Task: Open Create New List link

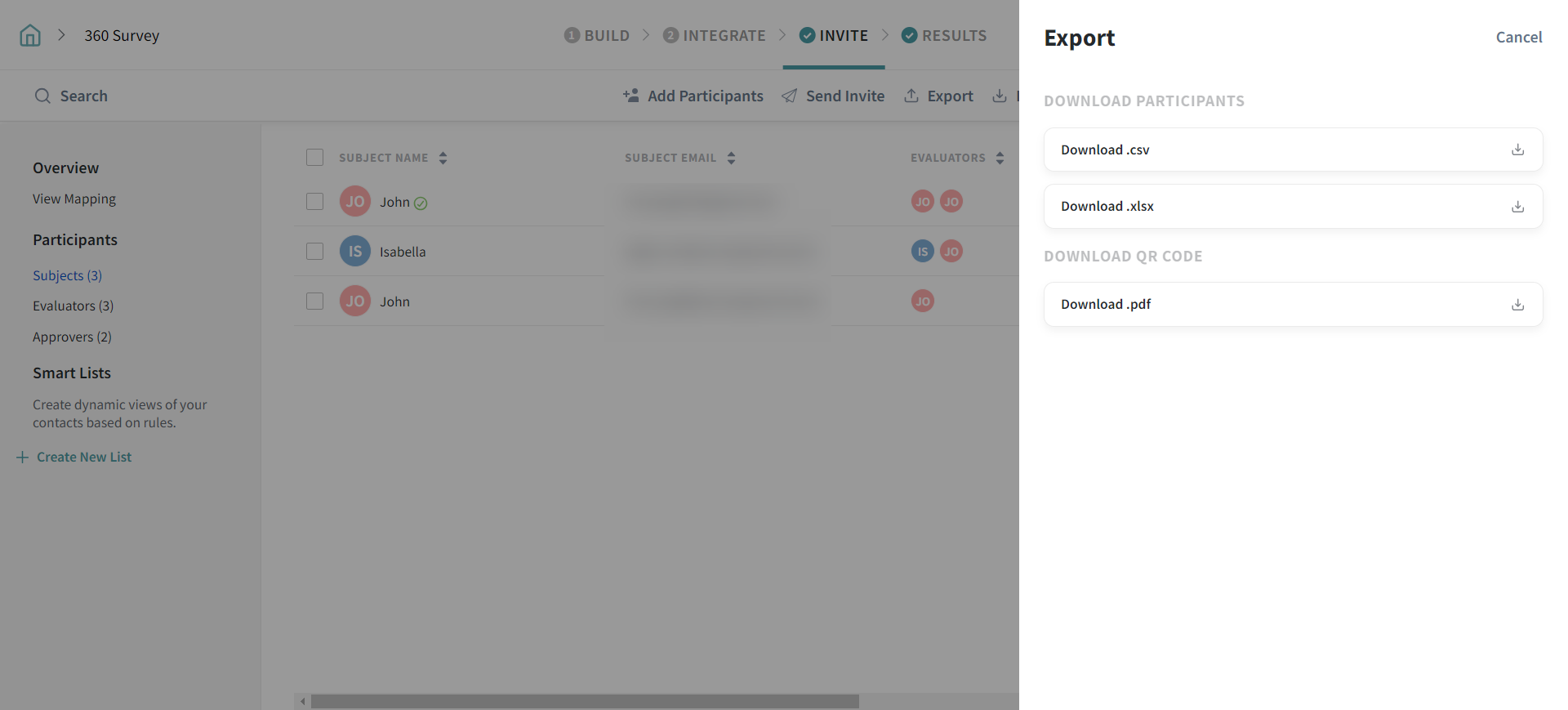Action: pos(83,457)
